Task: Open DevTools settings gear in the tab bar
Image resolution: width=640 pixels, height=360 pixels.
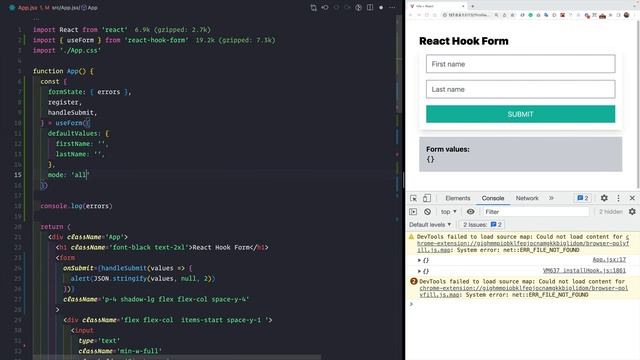Action: 604,198
